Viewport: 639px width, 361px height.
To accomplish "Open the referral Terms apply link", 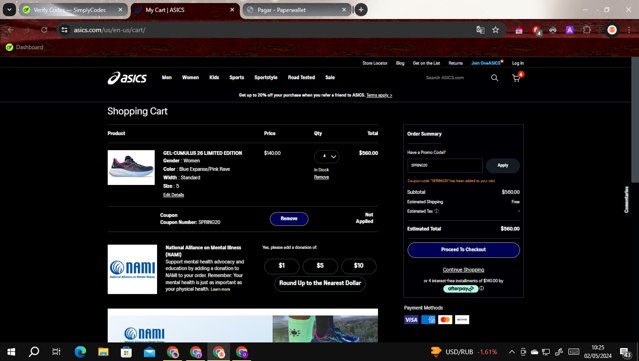I will tap(379, 95).
